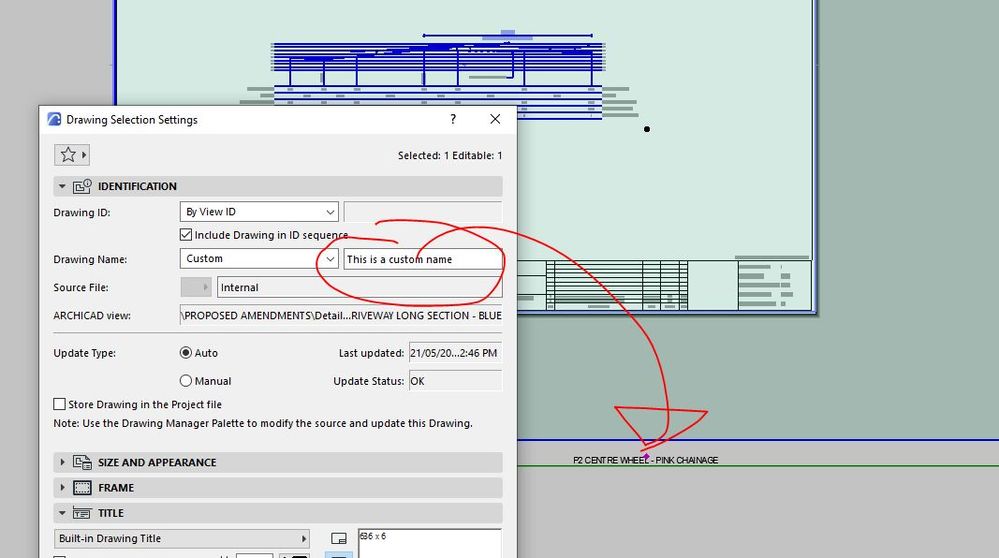
Task: Click the black hotspot dot on layout
Action: pos(647,129)
